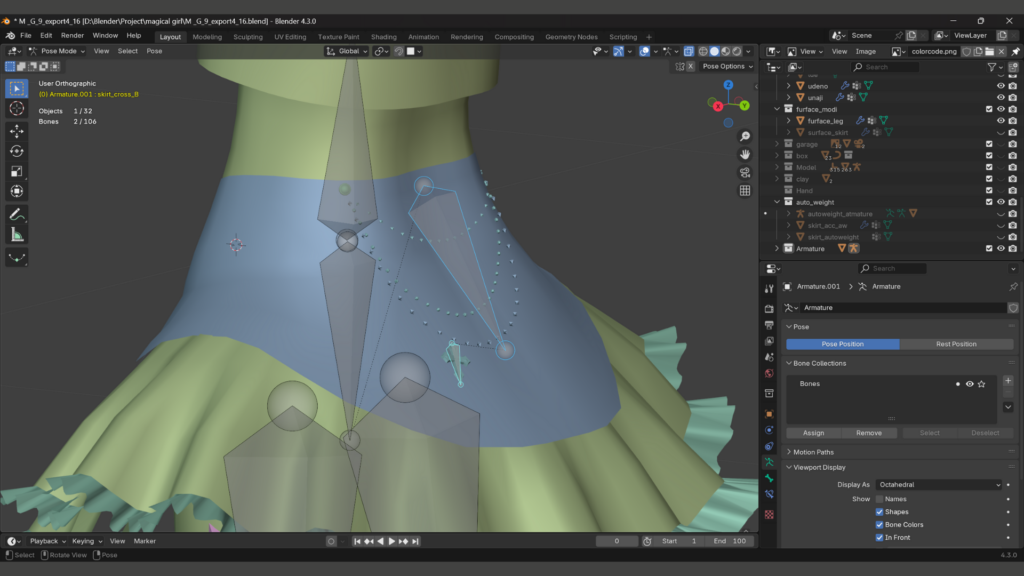The image size is (1024, 576).
Task: Click the zoom magnifier gizmo in viewport
Action: [745, 136]
